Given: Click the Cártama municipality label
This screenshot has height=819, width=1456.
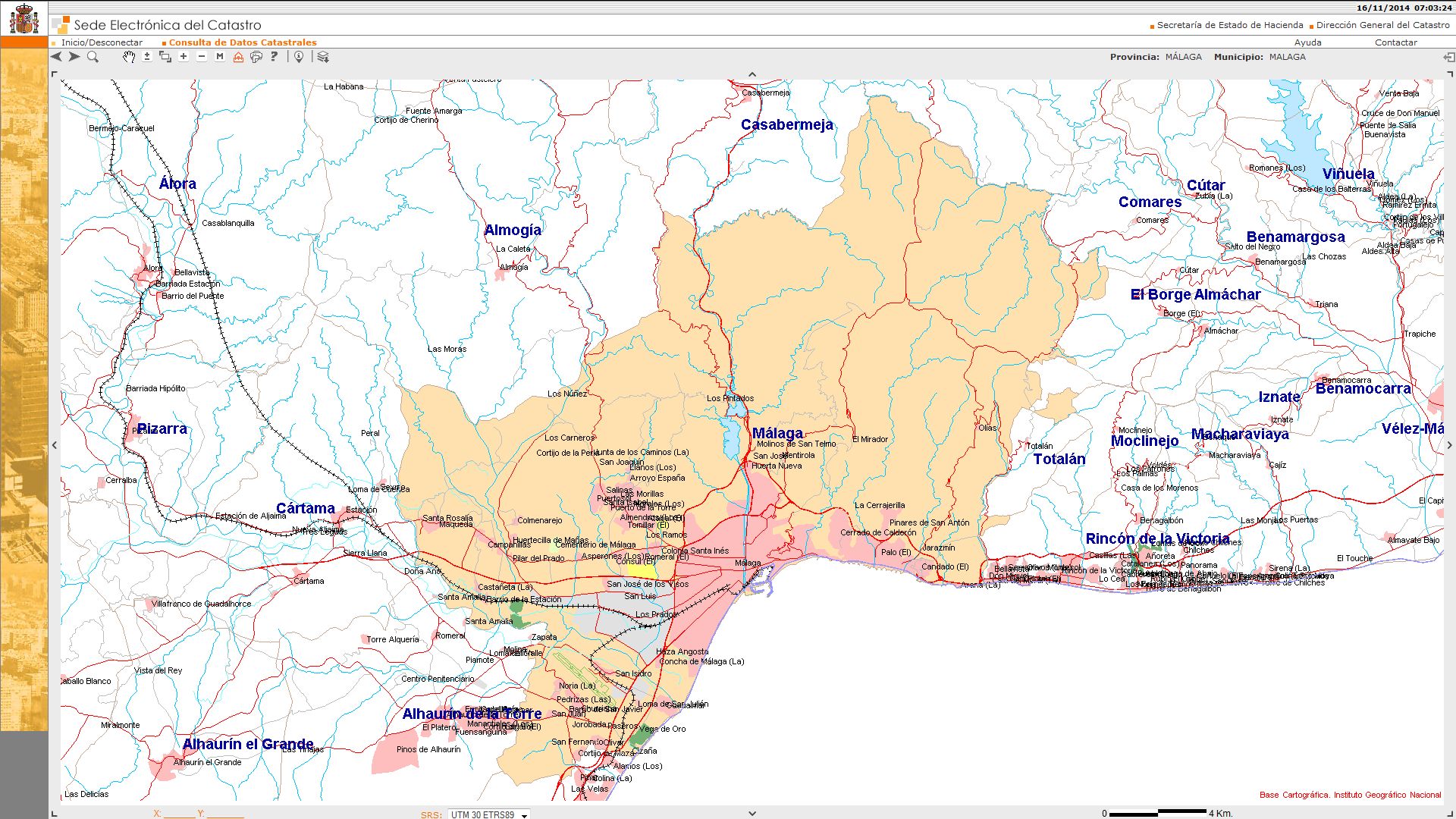Looking at the screenshot, I should (306, 508).
